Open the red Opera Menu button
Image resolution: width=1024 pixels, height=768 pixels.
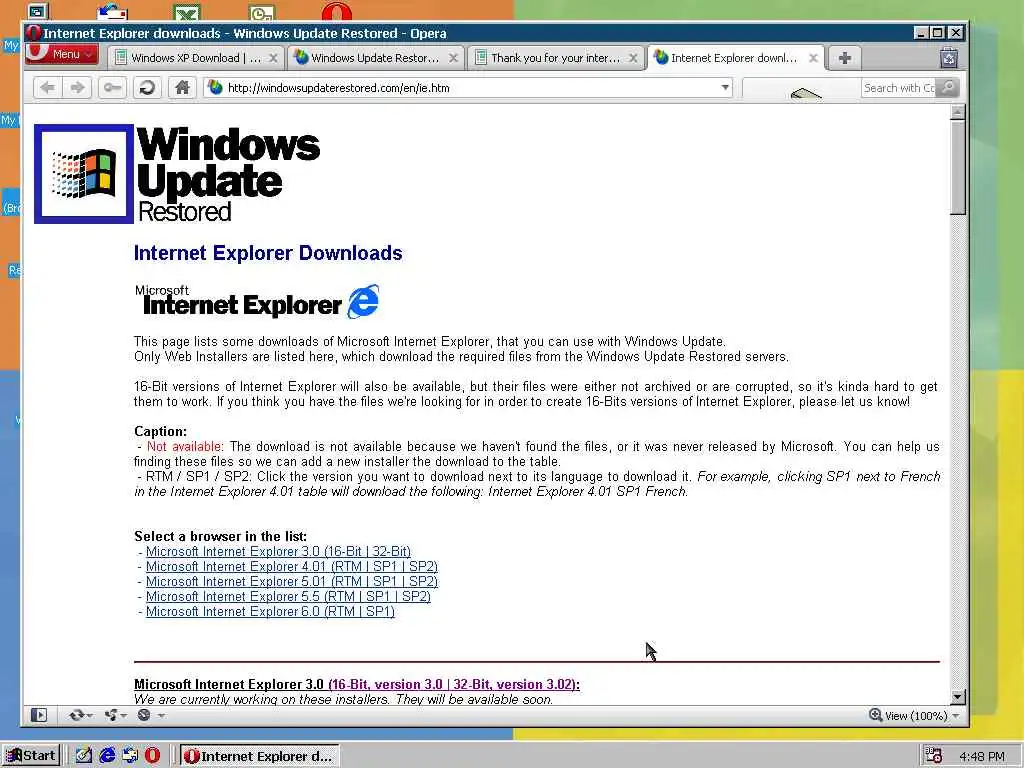point(62,54)
